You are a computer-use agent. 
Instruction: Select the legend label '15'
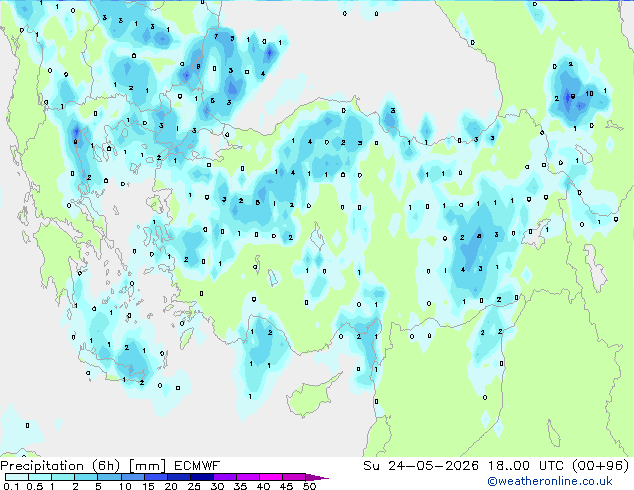click(148, 486)
